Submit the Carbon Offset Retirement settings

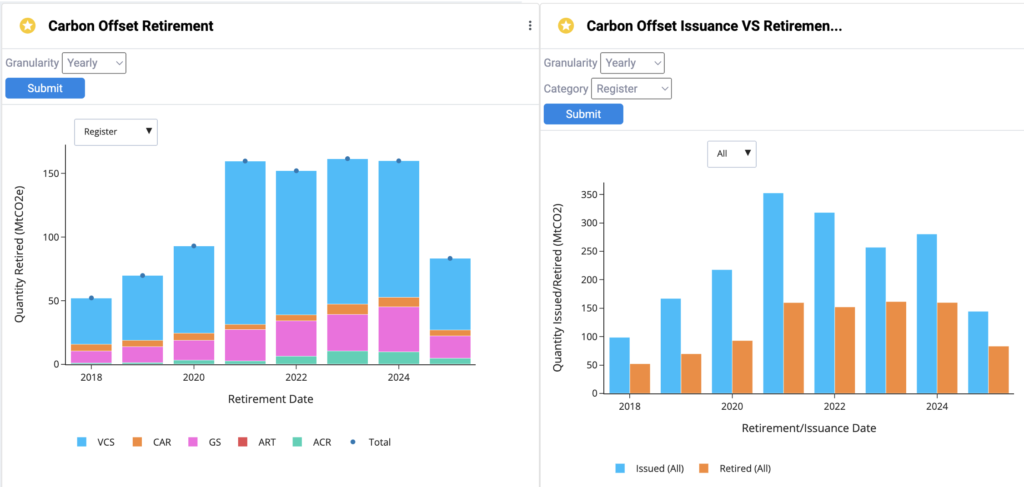click(x=45, y=88)
